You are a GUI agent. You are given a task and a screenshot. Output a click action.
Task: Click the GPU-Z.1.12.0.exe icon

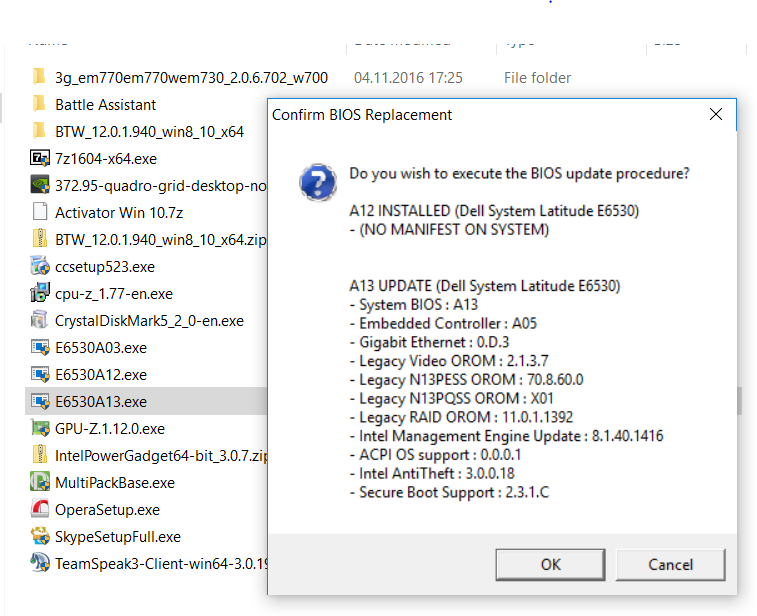pyautogui.click(x=40, y=429)
